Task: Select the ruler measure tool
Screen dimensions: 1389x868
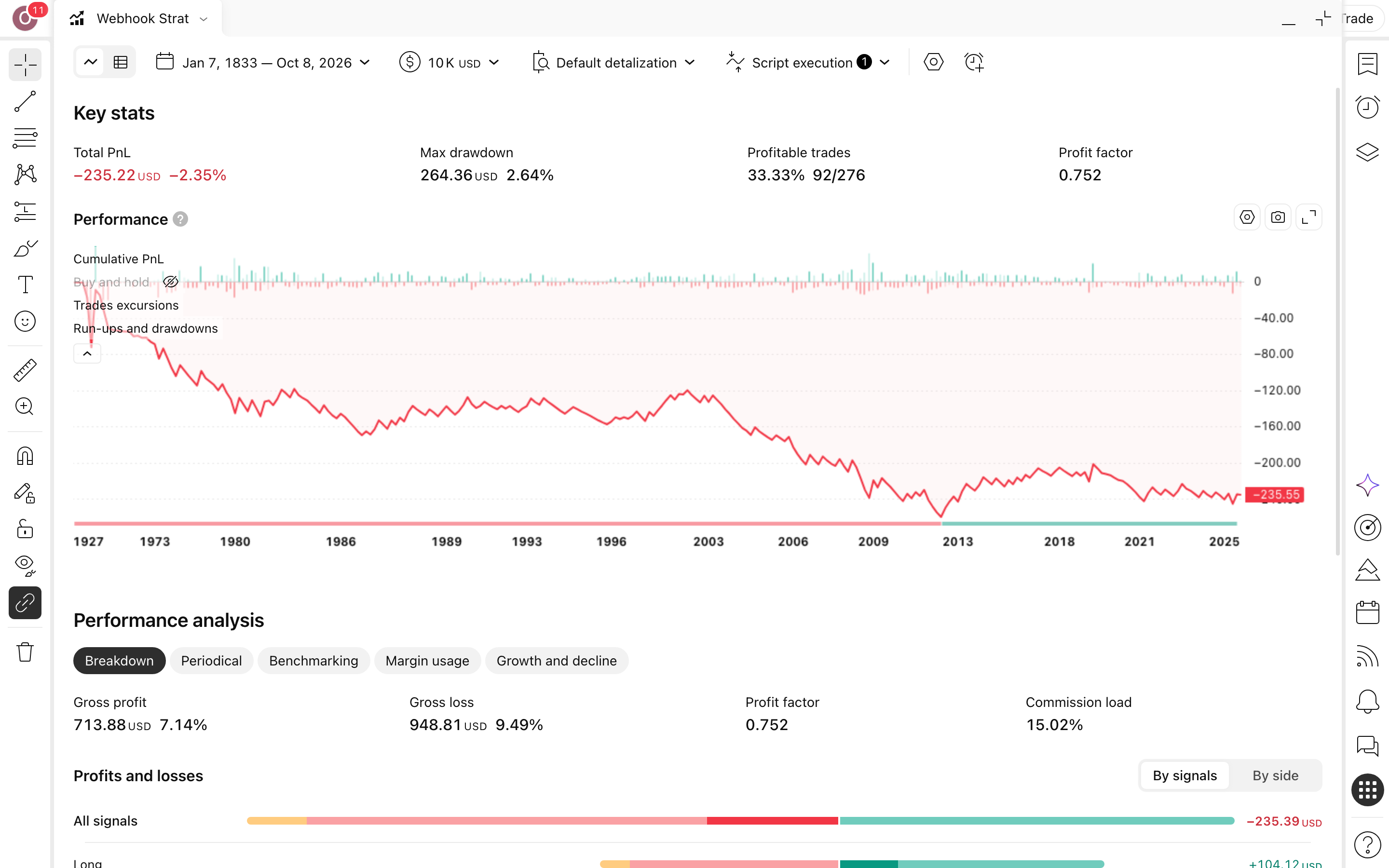Action: pyautogui.click(x=25, y=370)
